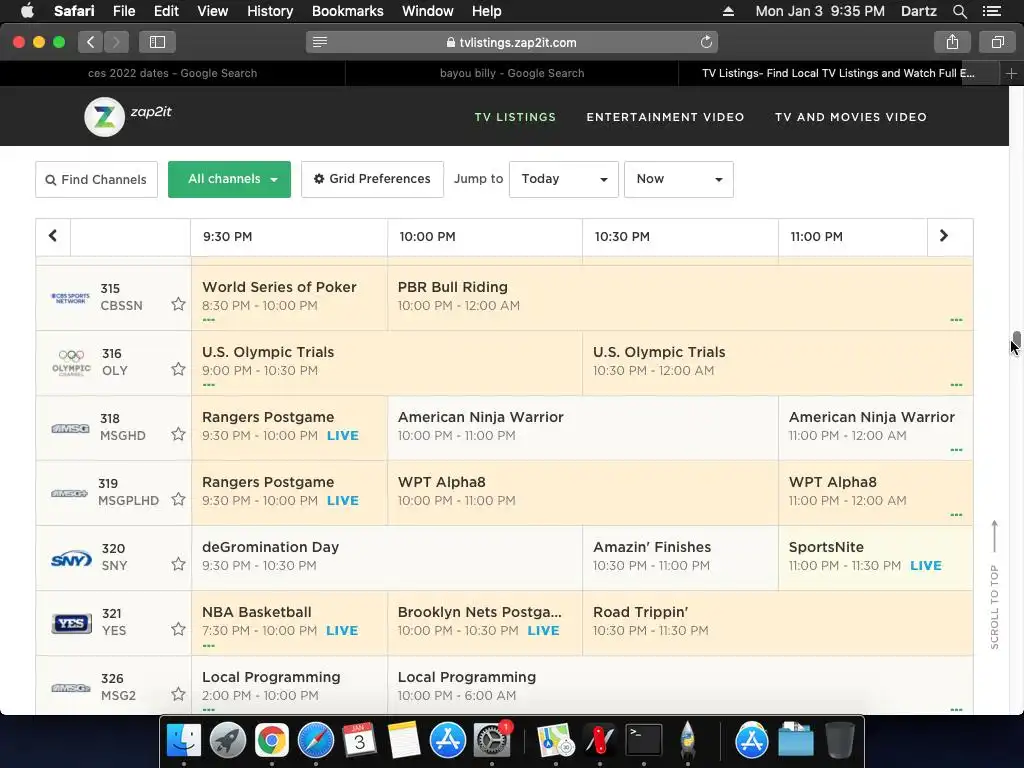Launch Google Chrome from the Dock

point(272,740)
